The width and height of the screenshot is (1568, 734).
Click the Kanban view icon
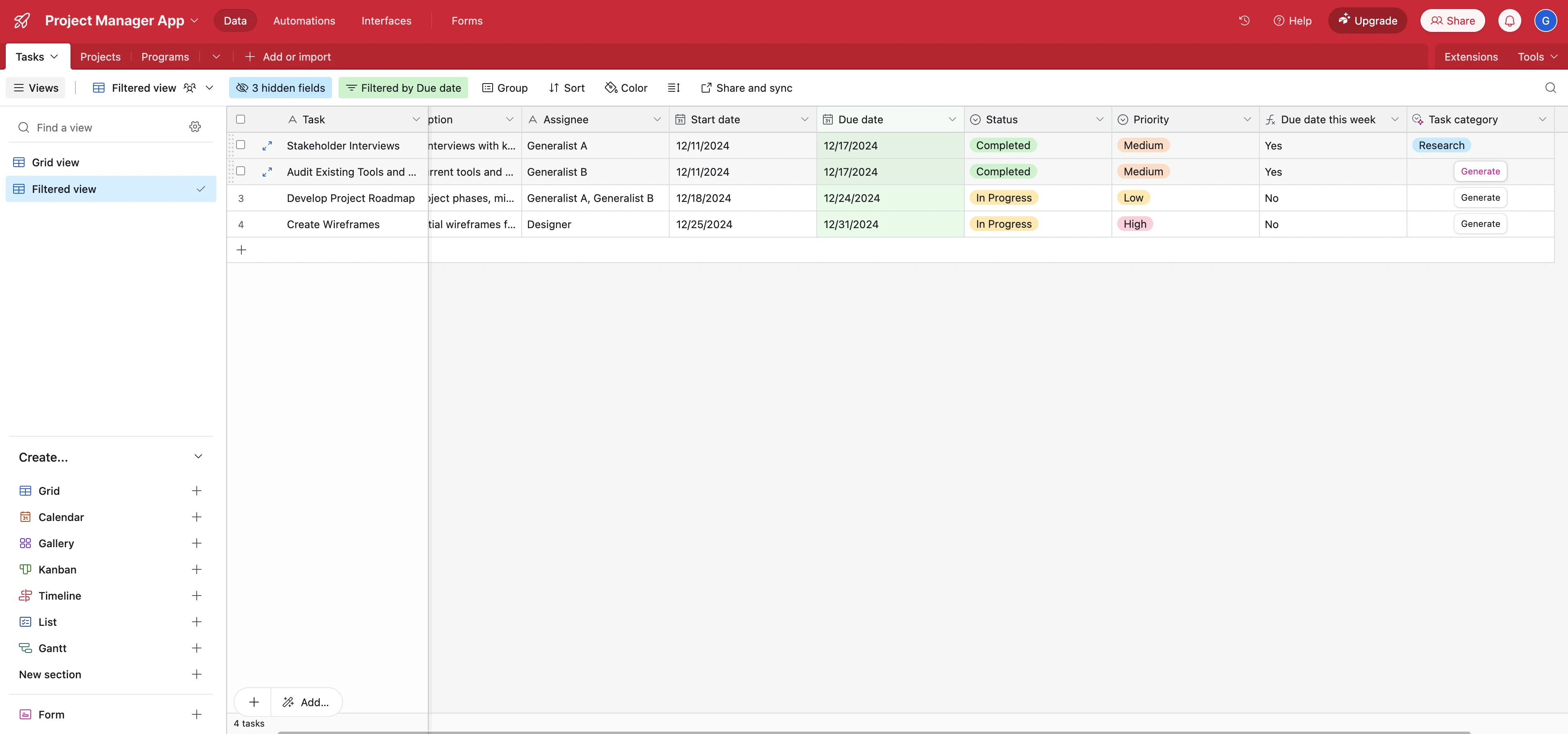pyautogui.click(x=25, y=570)
